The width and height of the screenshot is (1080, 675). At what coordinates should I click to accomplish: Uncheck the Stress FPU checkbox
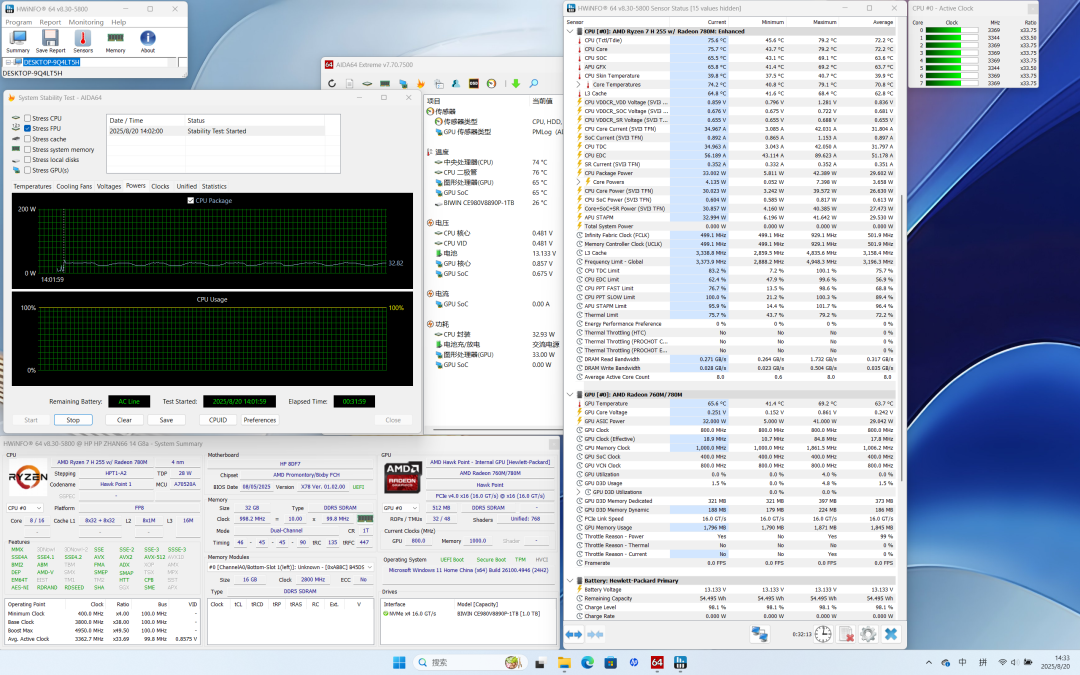pos(28,129)
